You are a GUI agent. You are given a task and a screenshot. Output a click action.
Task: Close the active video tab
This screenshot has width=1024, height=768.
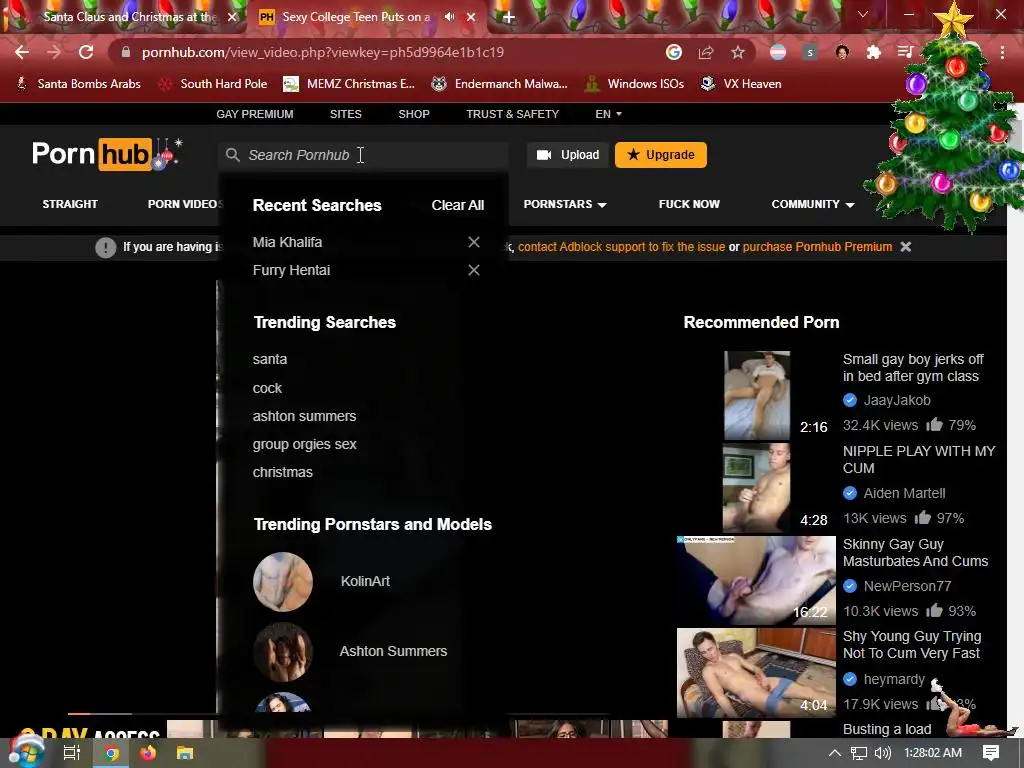[x=471, y=17]
